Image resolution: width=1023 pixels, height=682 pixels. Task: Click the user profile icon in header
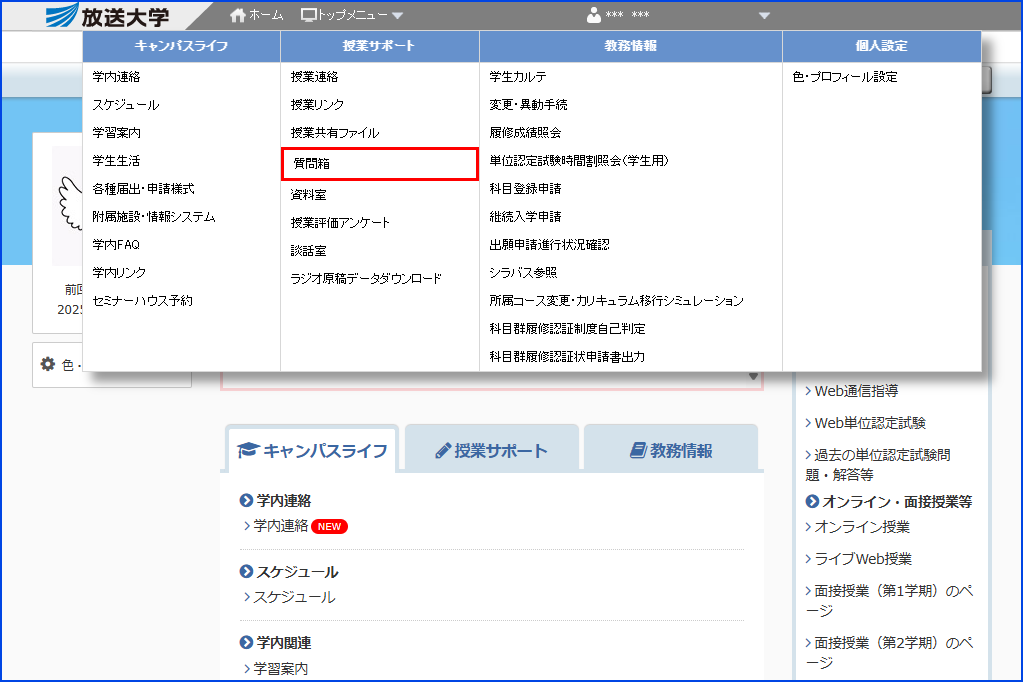pos(594,15)
